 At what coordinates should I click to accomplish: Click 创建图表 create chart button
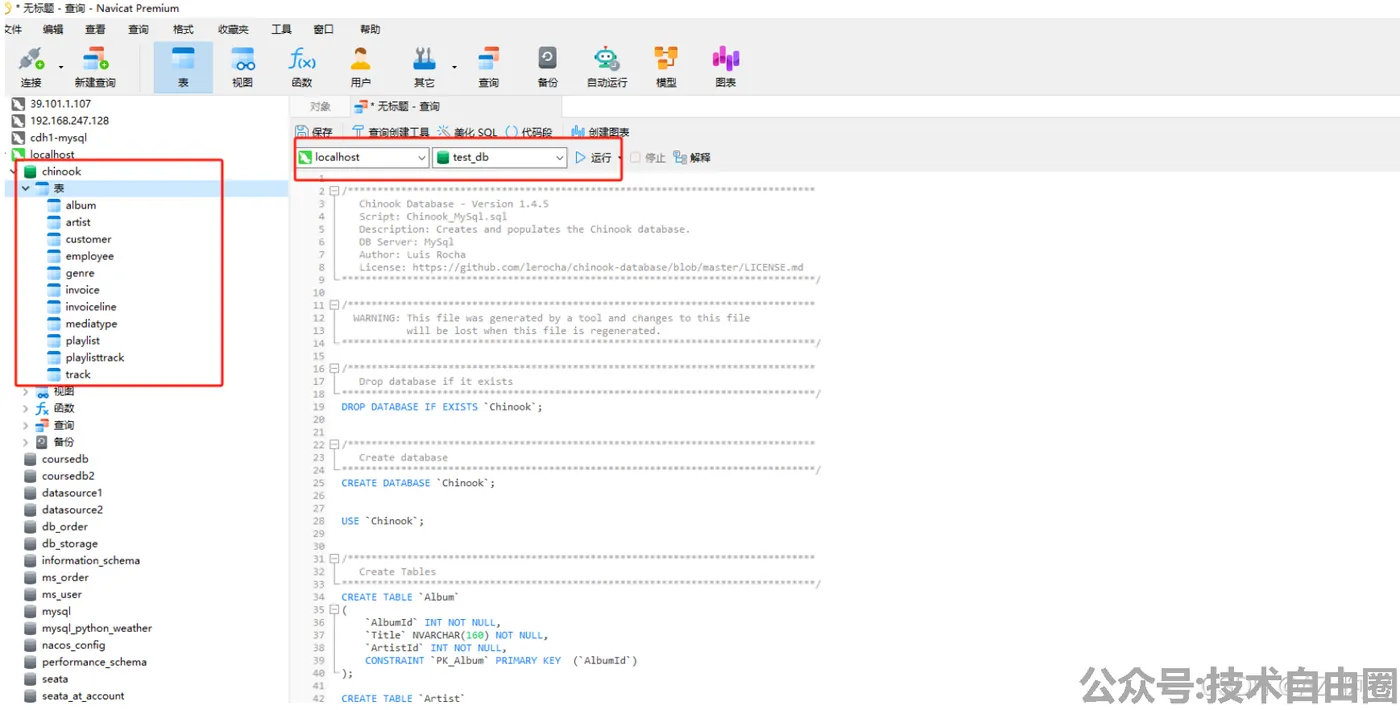click(x=600, y=132)
